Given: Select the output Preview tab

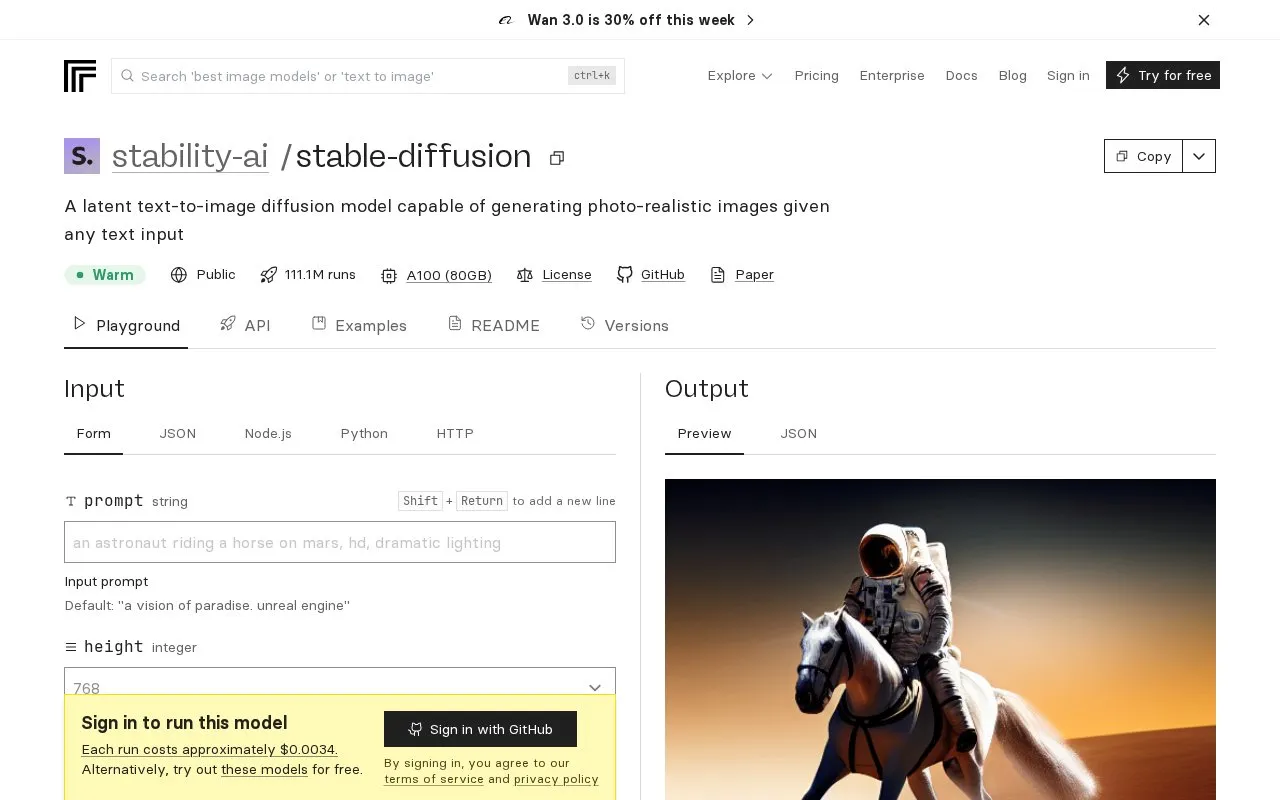Looking at the screenshot, I should [x=705, y=434].
